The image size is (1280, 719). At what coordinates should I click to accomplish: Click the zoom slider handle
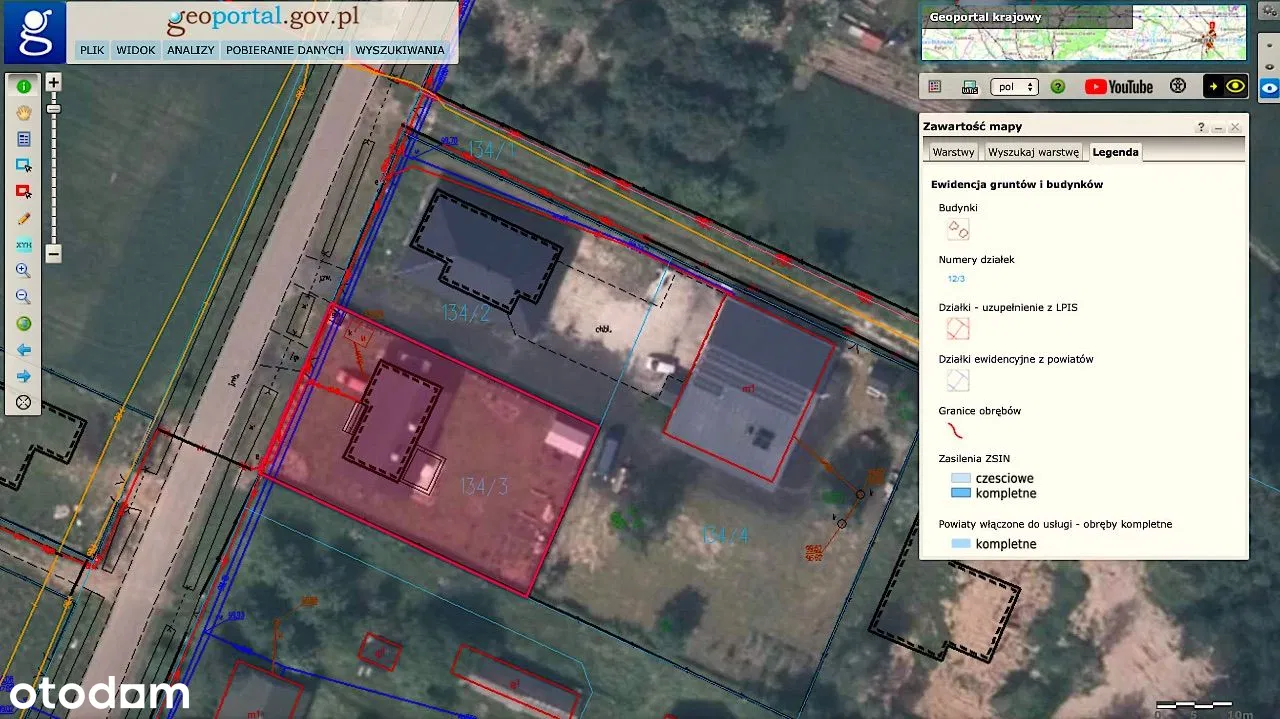54,108
